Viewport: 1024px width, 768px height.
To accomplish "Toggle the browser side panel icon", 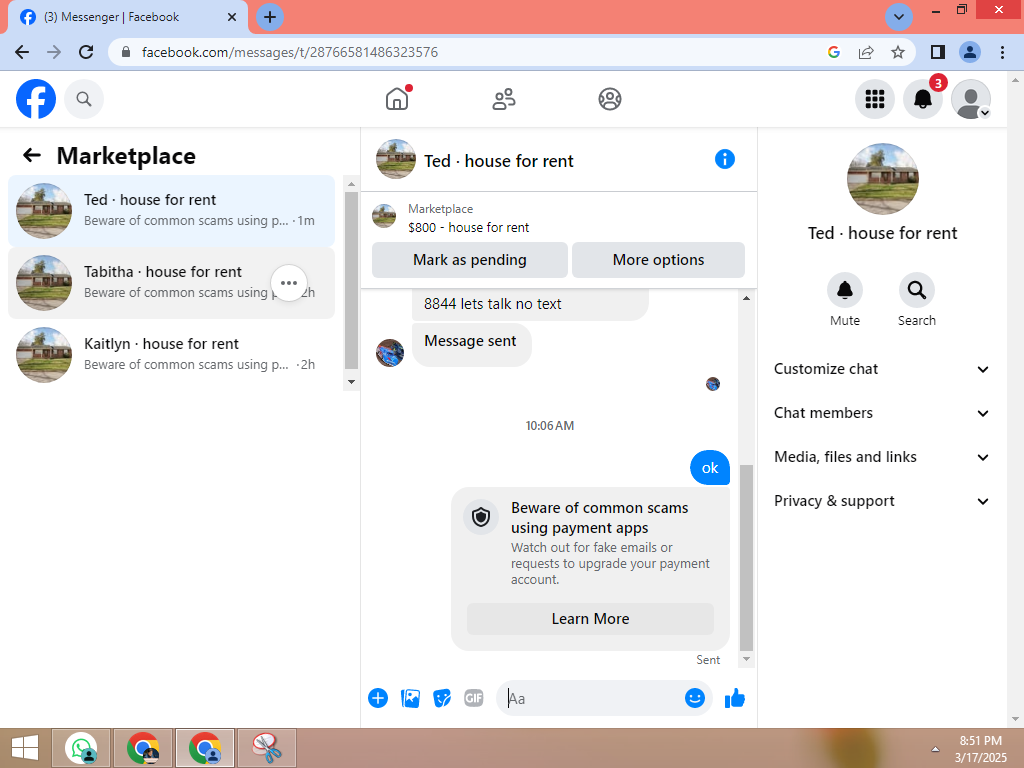I will (x=938, y=52).
